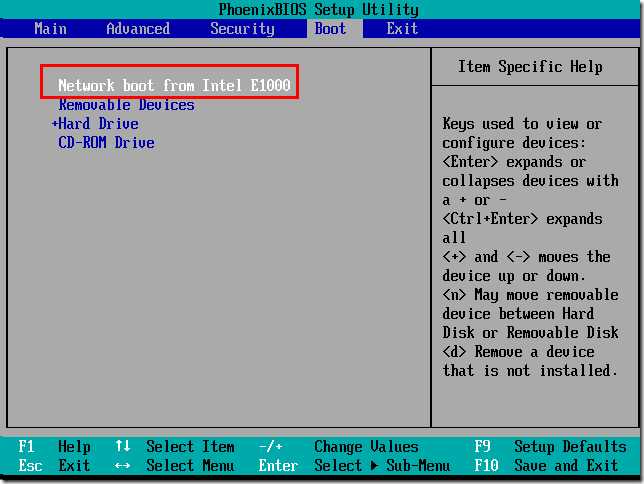
Task: Click the Select Item legend text
Action: [x=190, y=447]
